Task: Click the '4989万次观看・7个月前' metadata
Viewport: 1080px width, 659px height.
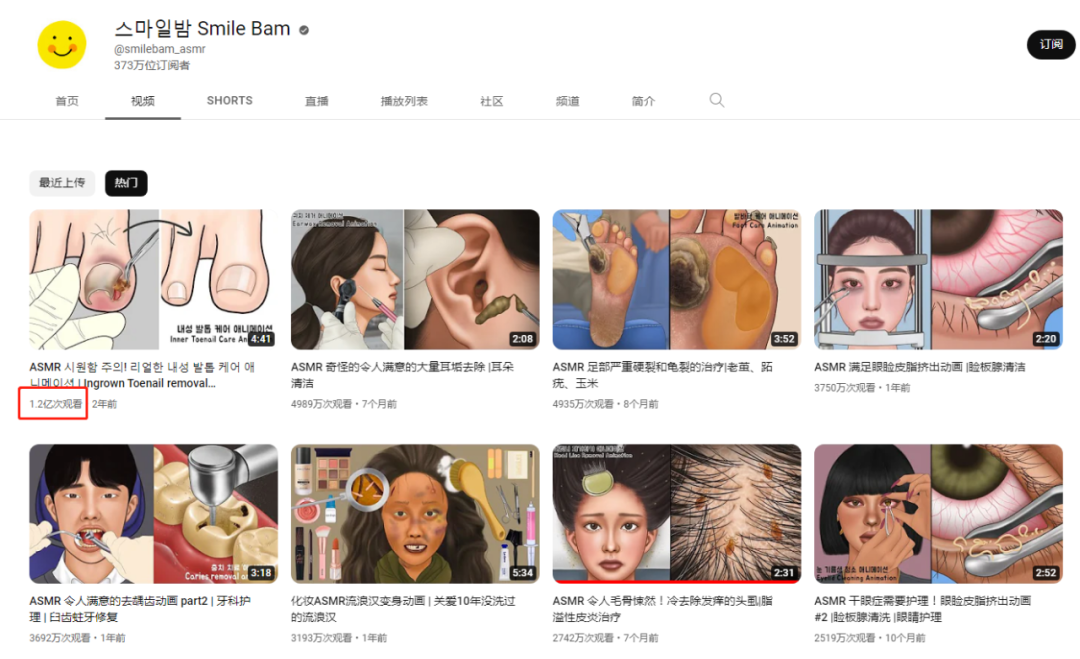Action: click(344, 404)
